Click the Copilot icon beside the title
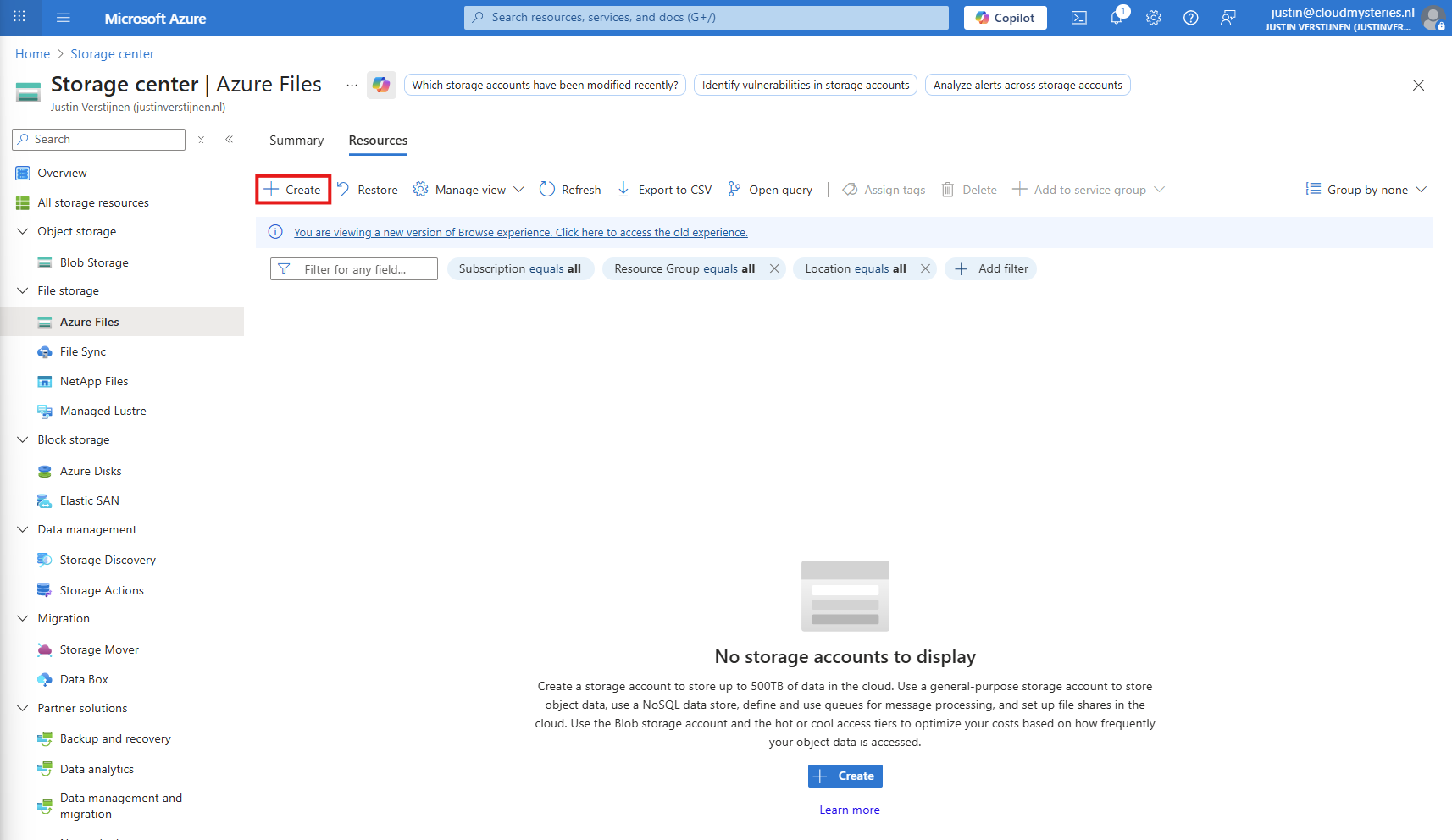The image size is (1452, 840). pyautogui.click(x=381, y=85)
